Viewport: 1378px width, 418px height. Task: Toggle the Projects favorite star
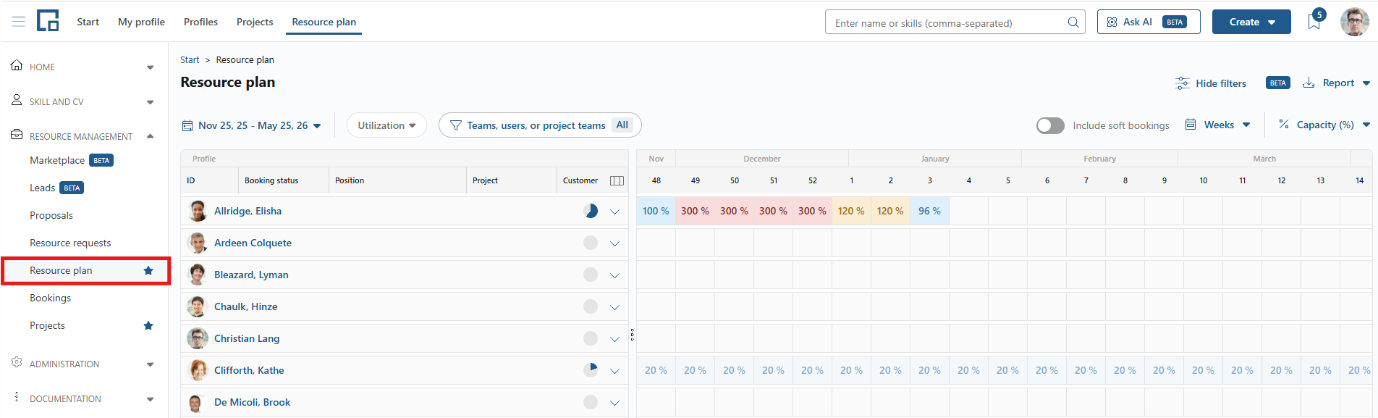[x=148, y=325]
